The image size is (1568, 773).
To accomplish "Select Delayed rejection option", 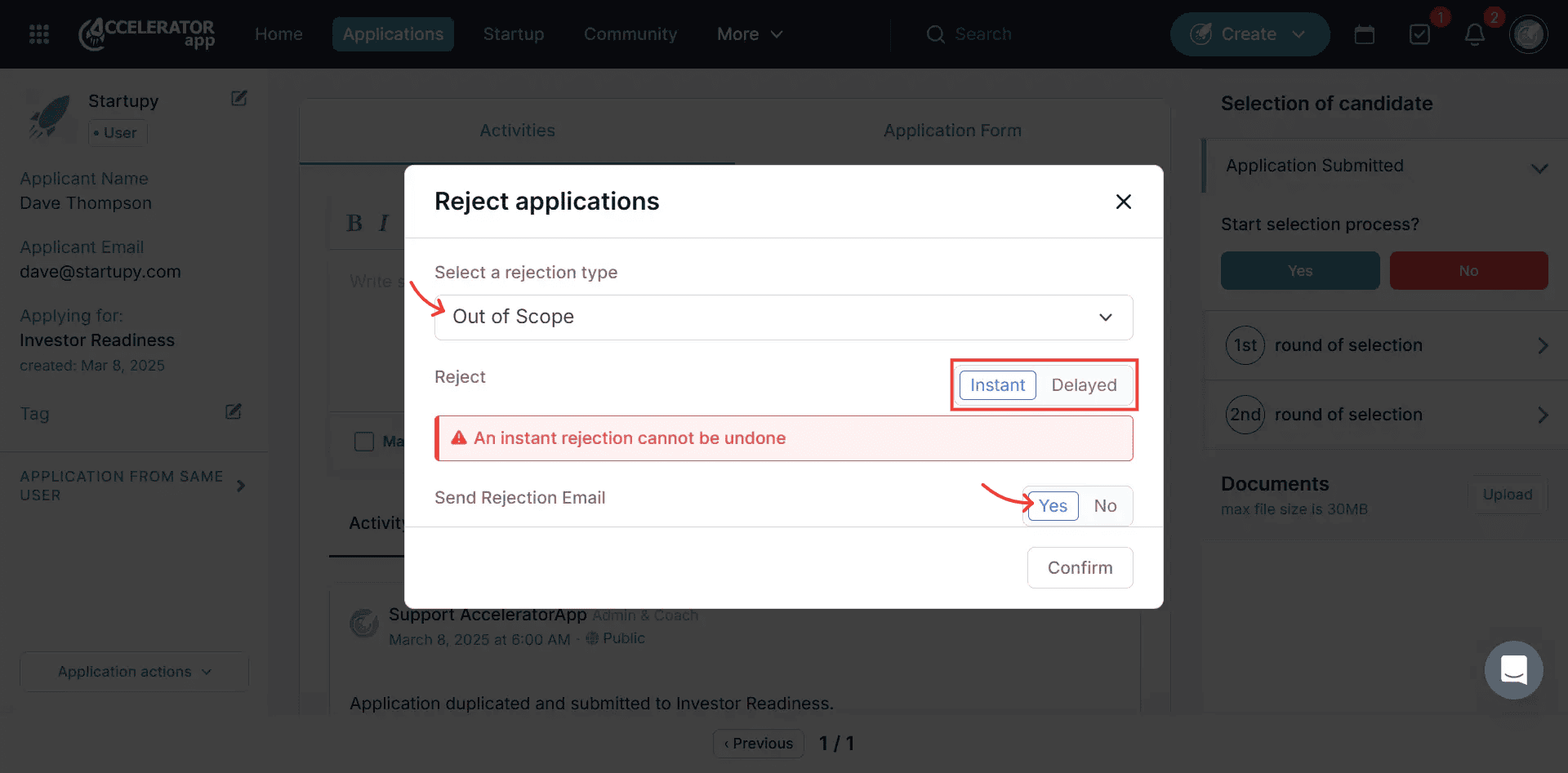I will coord(1084,385).
